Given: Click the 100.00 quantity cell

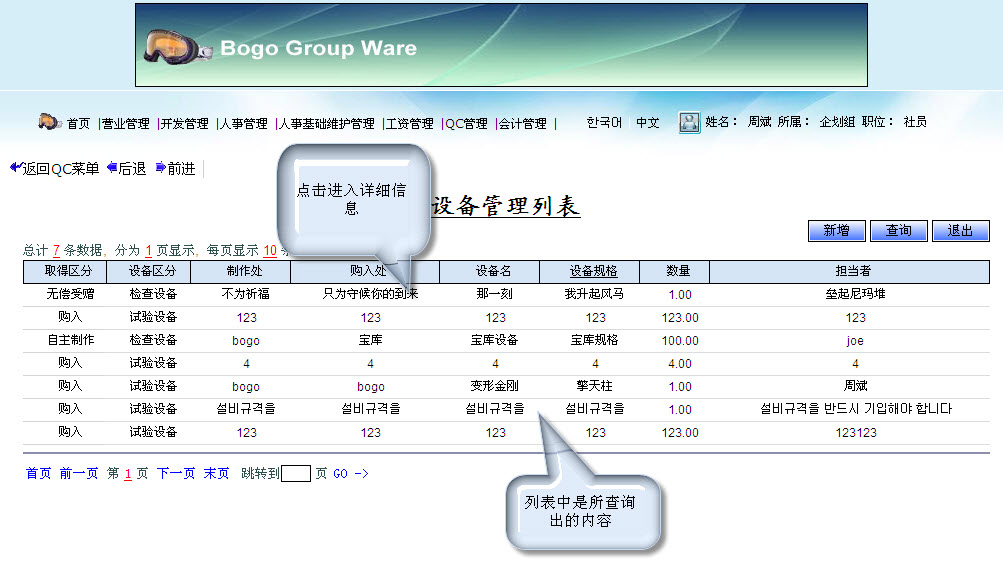Looking at the screenshot, I should (680, 341).
